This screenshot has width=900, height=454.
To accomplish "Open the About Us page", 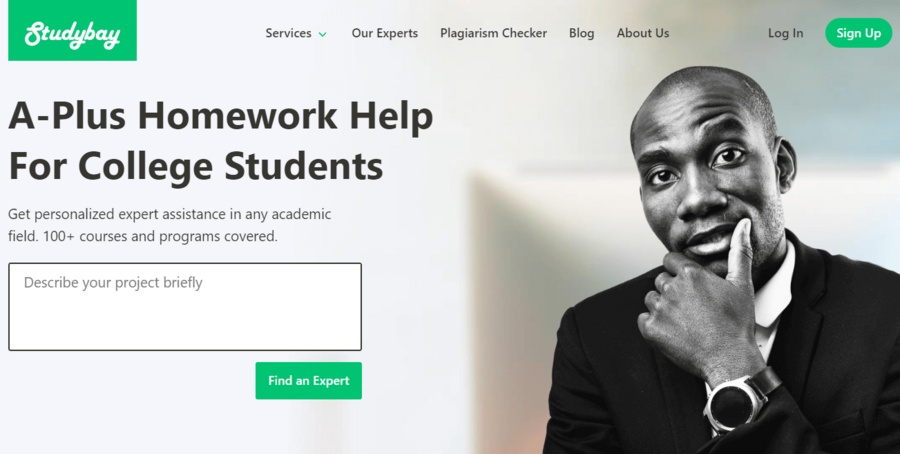I will 643,33.
